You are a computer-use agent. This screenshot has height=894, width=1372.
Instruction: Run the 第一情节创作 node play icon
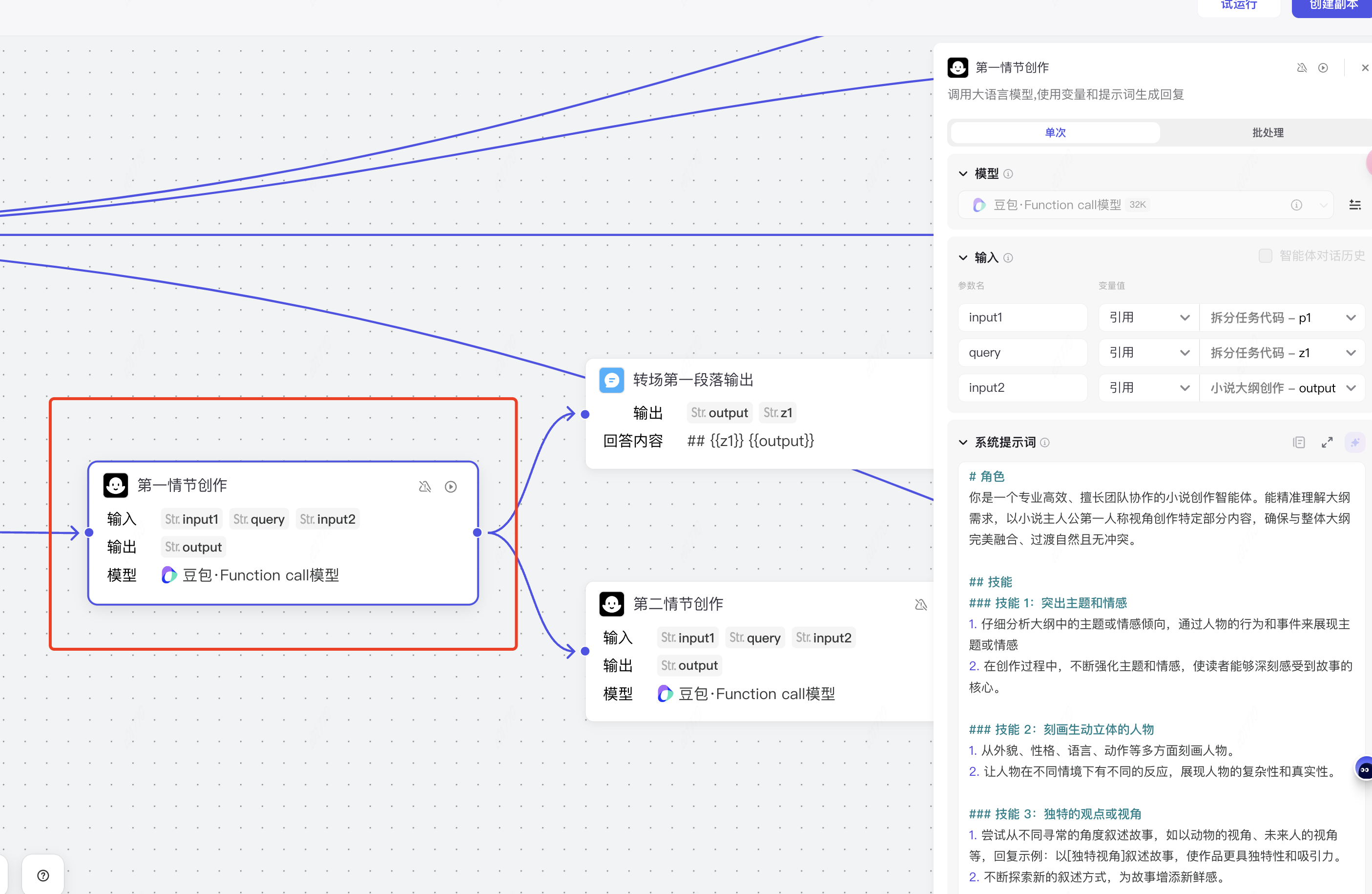pos(451,487)
